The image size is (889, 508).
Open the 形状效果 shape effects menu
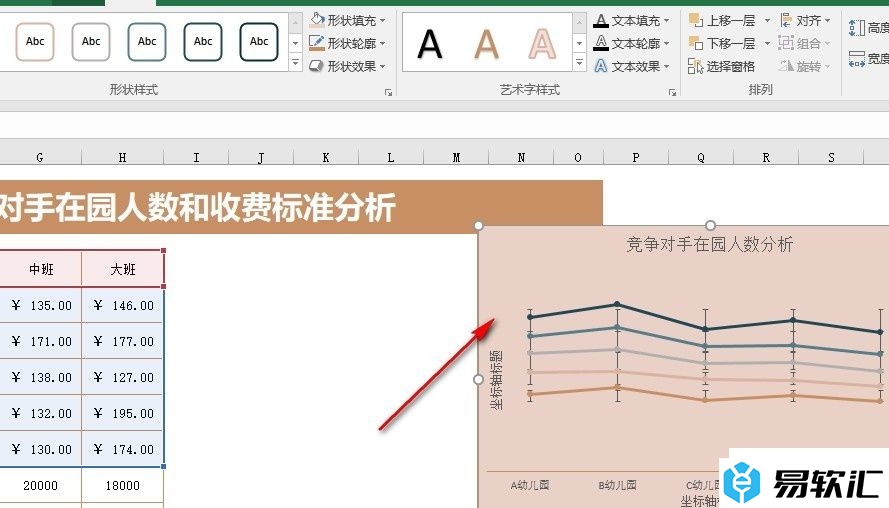click(348, 66)
